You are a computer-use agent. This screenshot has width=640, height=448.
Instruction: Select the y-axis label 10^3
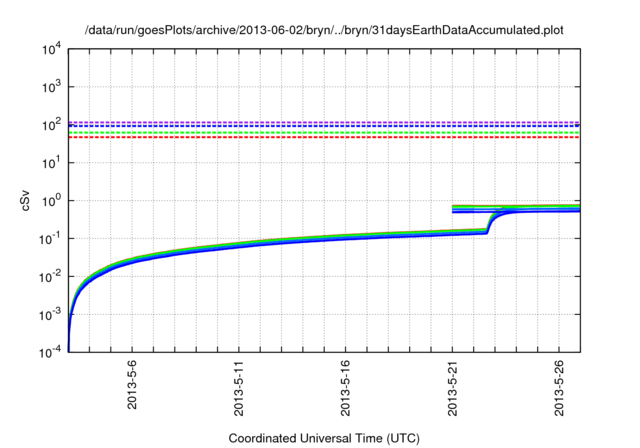point(52,86)
